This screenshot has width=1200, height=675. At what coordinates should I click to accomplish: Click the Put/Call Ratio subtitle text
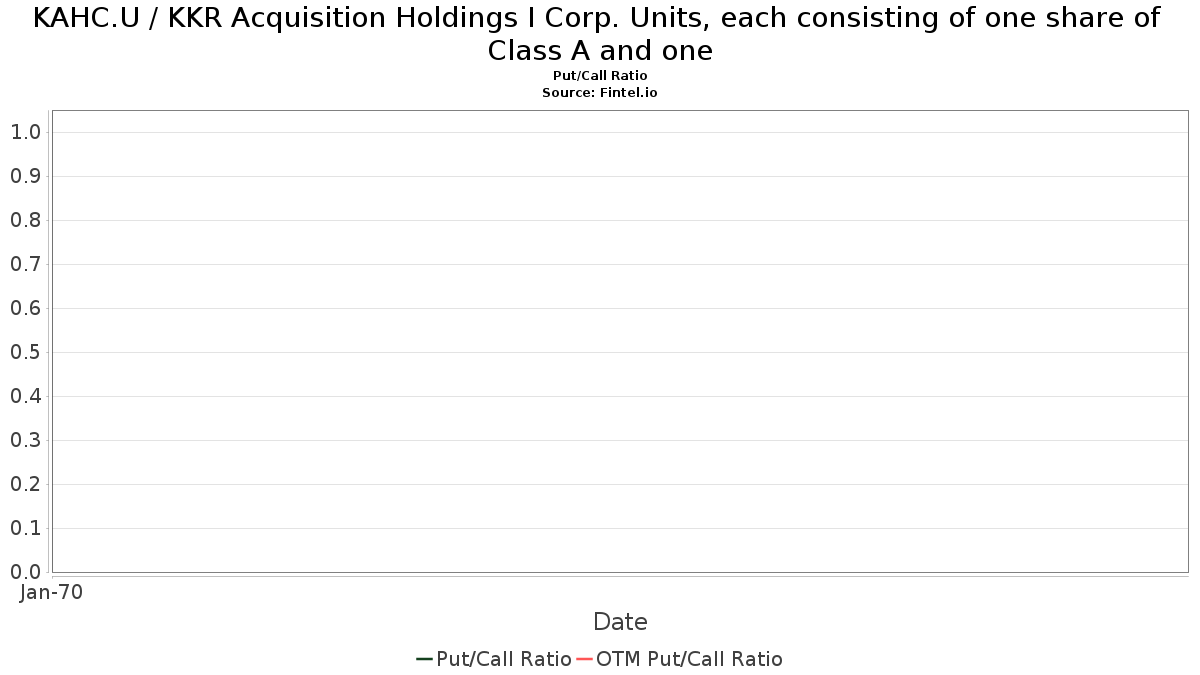click(600, 76)
